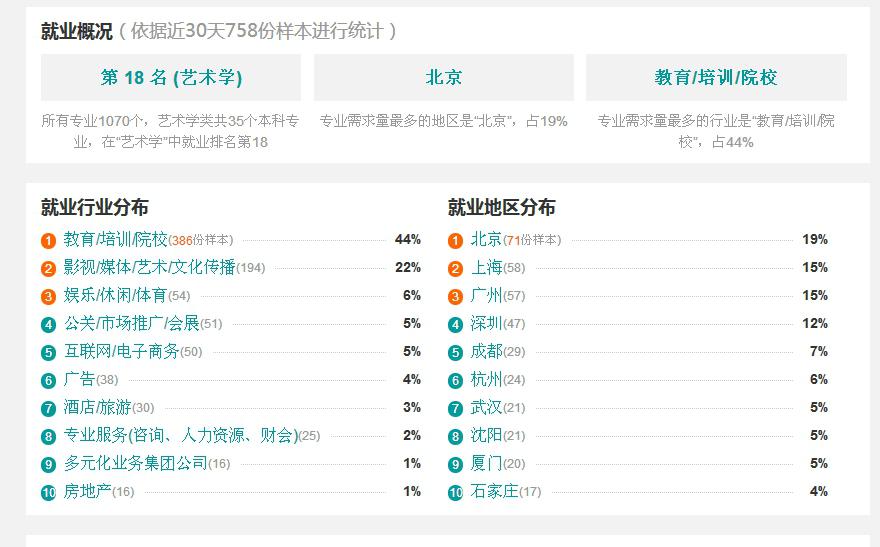Select the 多元化业务集团公司 industry entry

pos(135,464)
